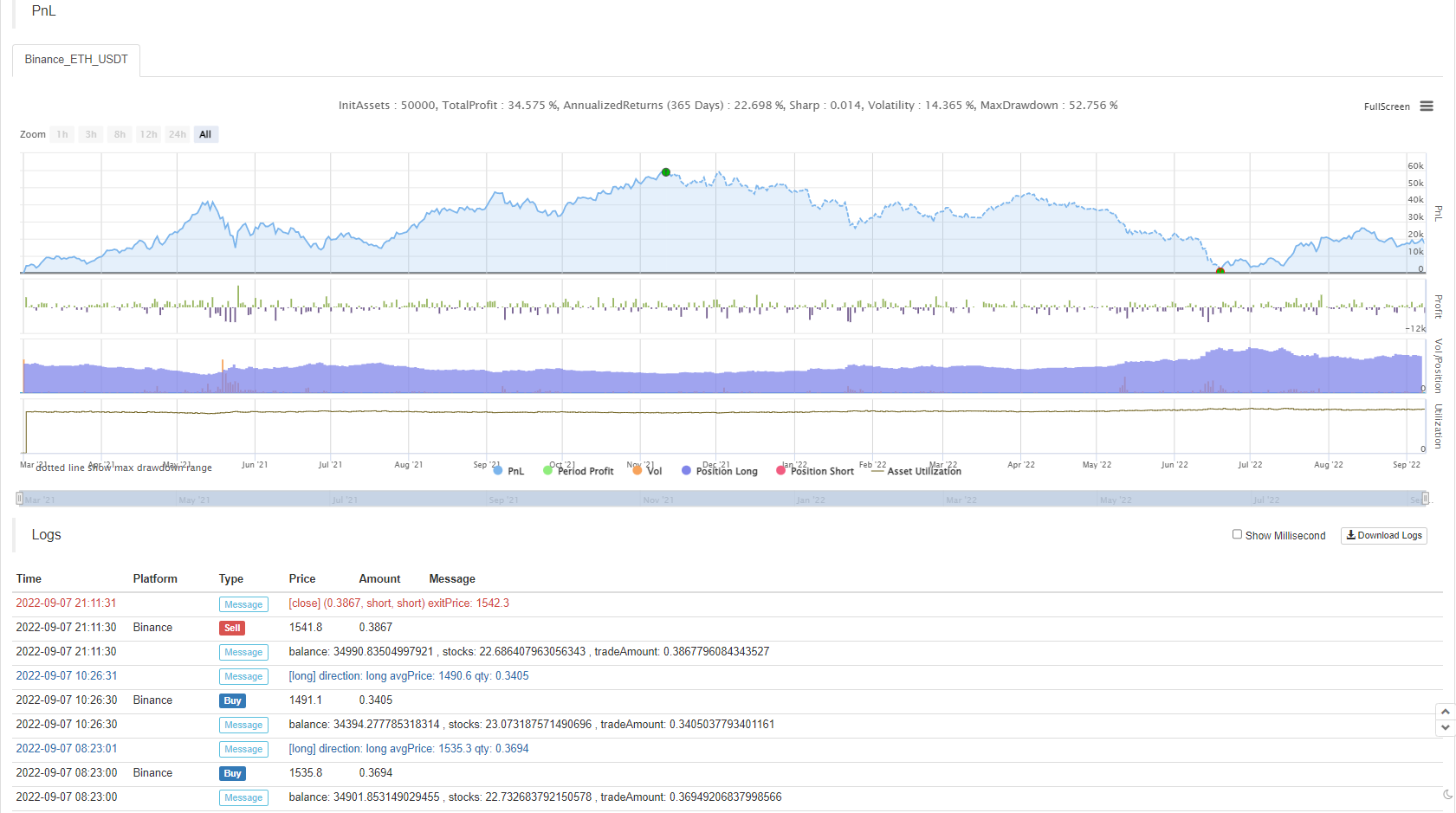Image resolution: width=1456 pixels, height=813 pixels.
Task: Open the Binance_ETH_USDT tab
Action: coord(76,60)
